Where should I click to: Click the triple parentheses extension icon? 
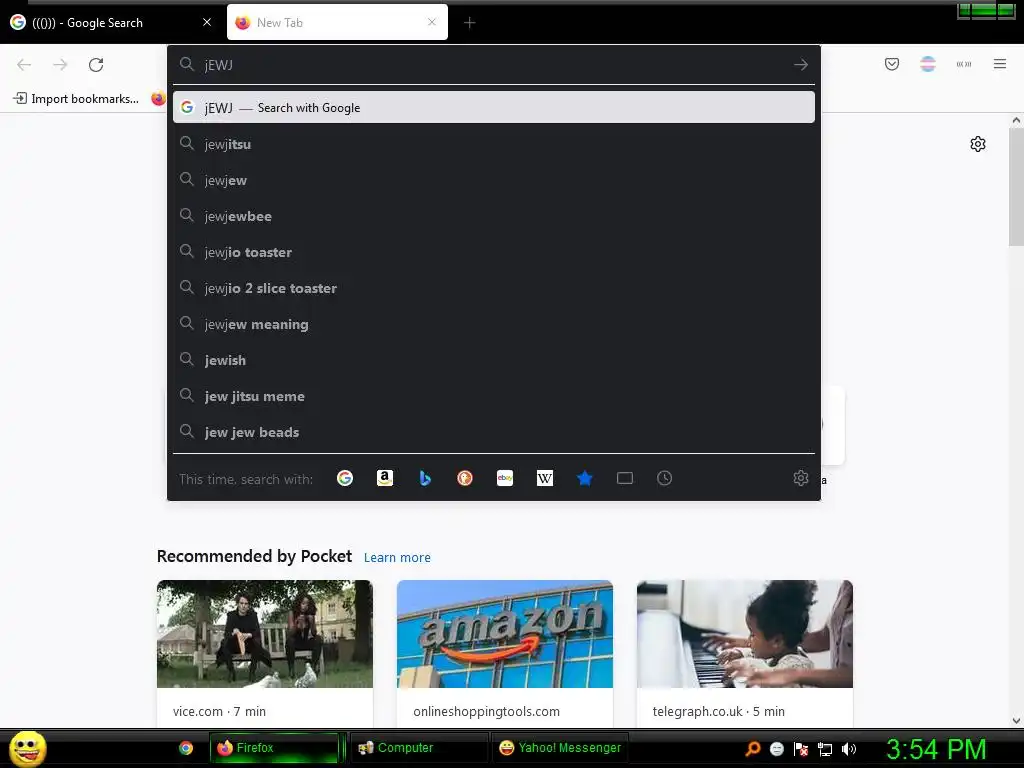[x=963, y=64]
